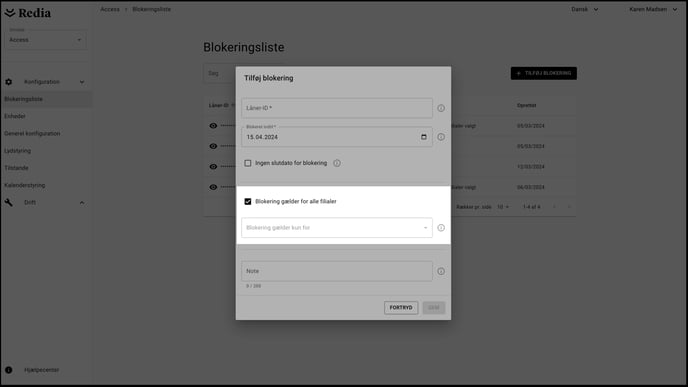Focus the Note text field
The width and height of the screenshot is (688, 387).
tap(337, 271)
